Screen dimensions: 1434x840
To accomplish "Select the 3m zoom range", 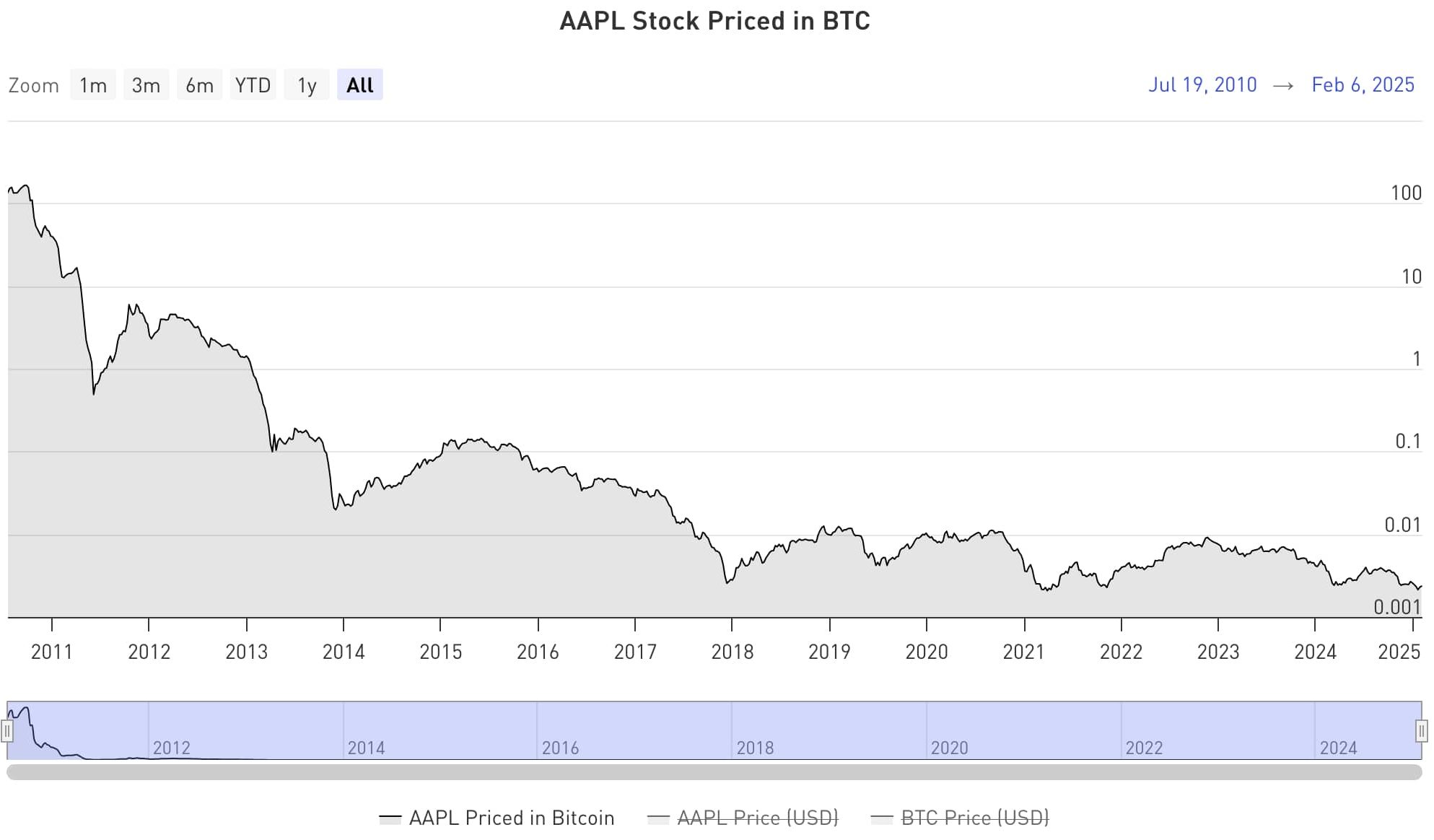I will [146, 84].
